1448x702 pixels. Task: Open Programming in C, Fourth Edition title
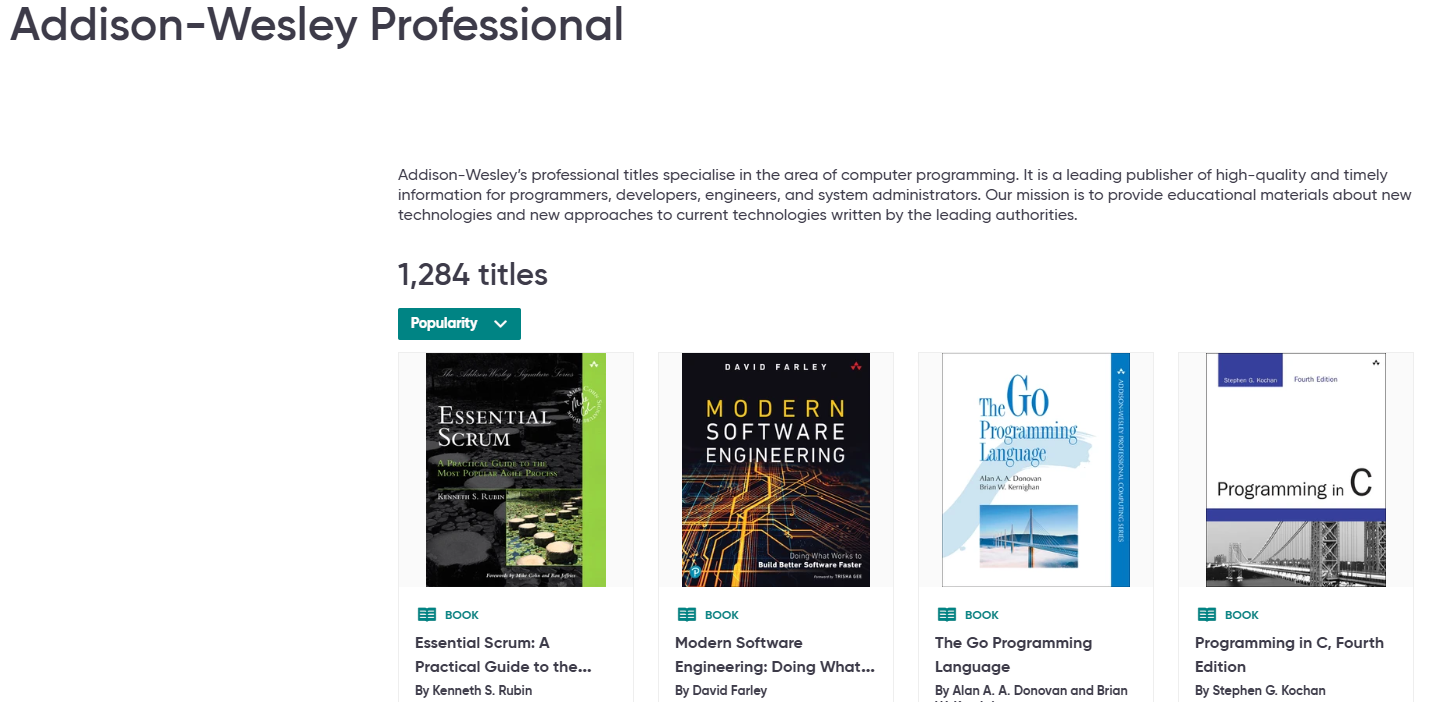[x=1288, y=654]
